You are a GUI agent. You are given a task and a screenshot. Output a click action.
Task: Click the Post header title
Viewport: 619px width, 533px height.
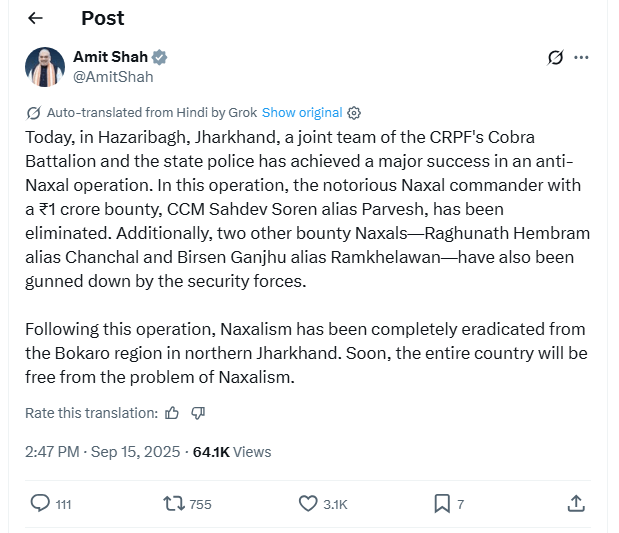click(x=103, y=18)
